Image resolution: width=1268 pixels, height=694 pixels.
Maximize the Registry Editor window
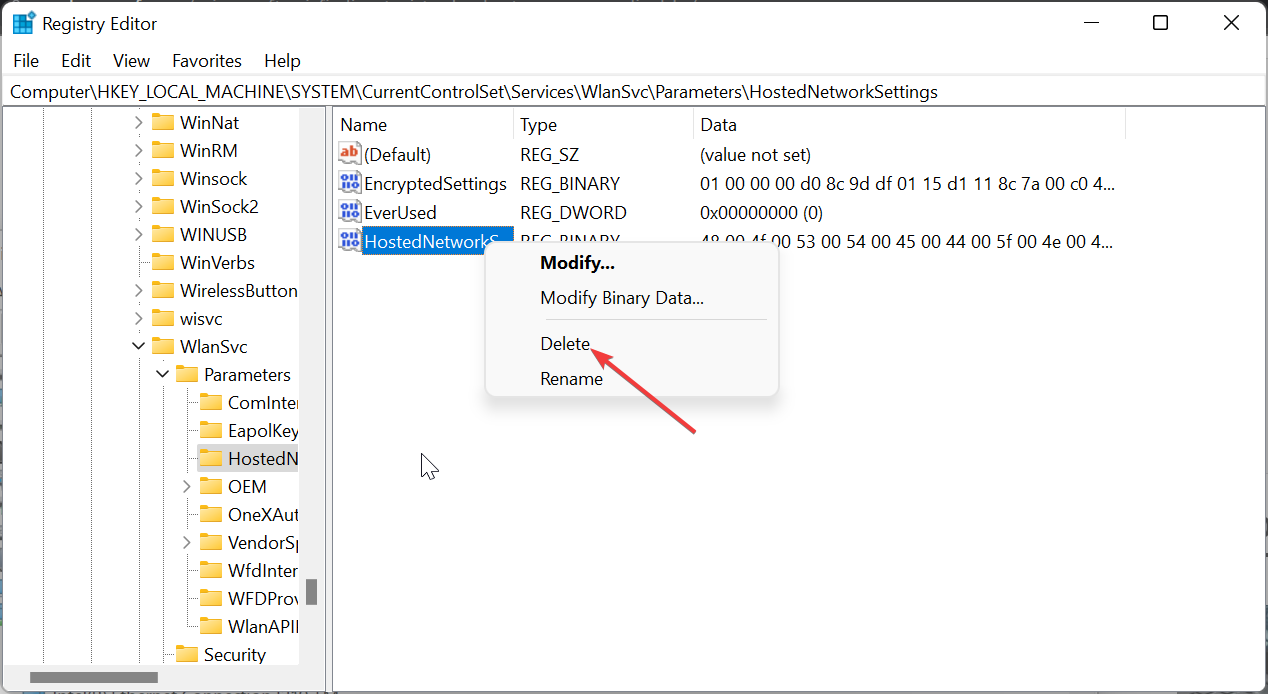[1160, 23]
